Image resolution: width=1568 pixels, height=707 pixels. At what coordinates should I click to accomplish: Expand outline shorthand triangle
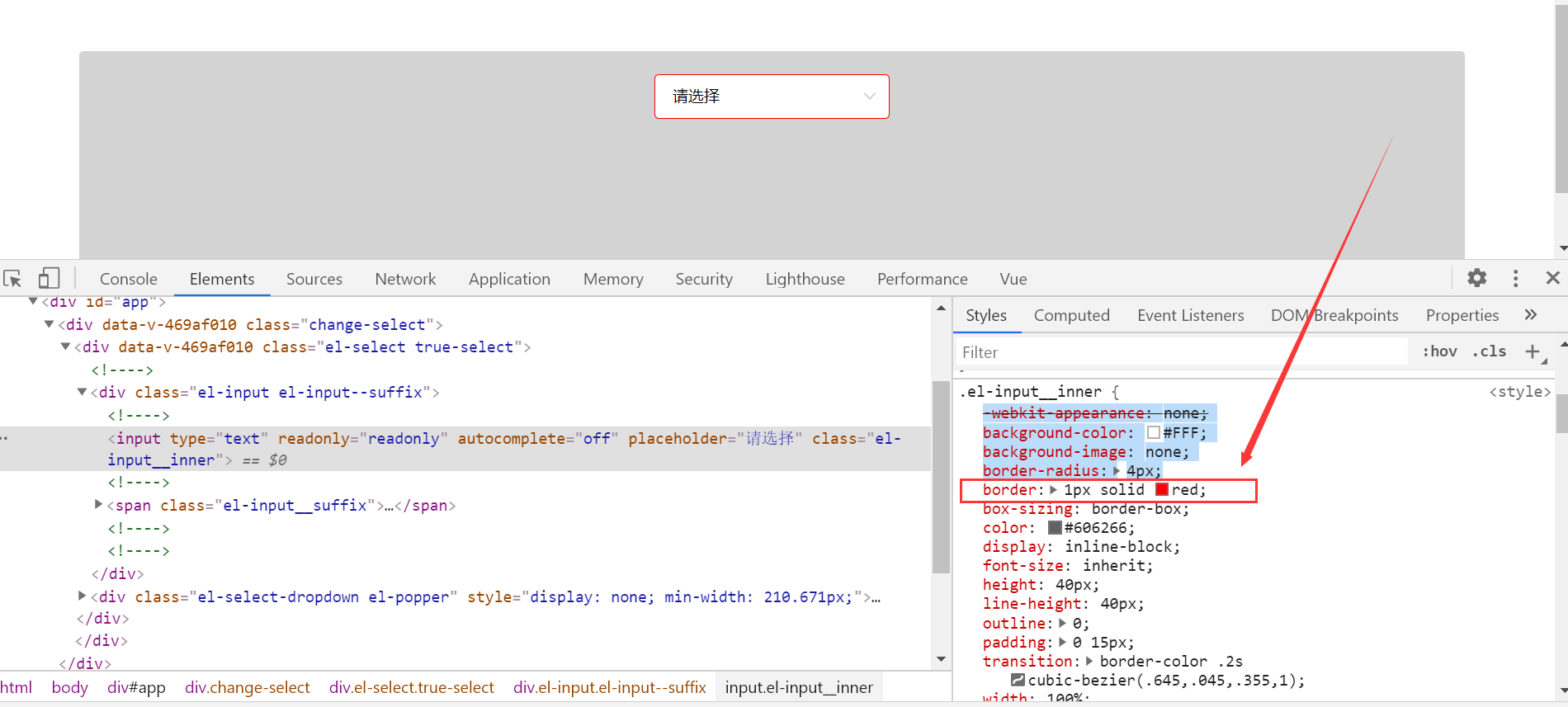point(1062,623)
